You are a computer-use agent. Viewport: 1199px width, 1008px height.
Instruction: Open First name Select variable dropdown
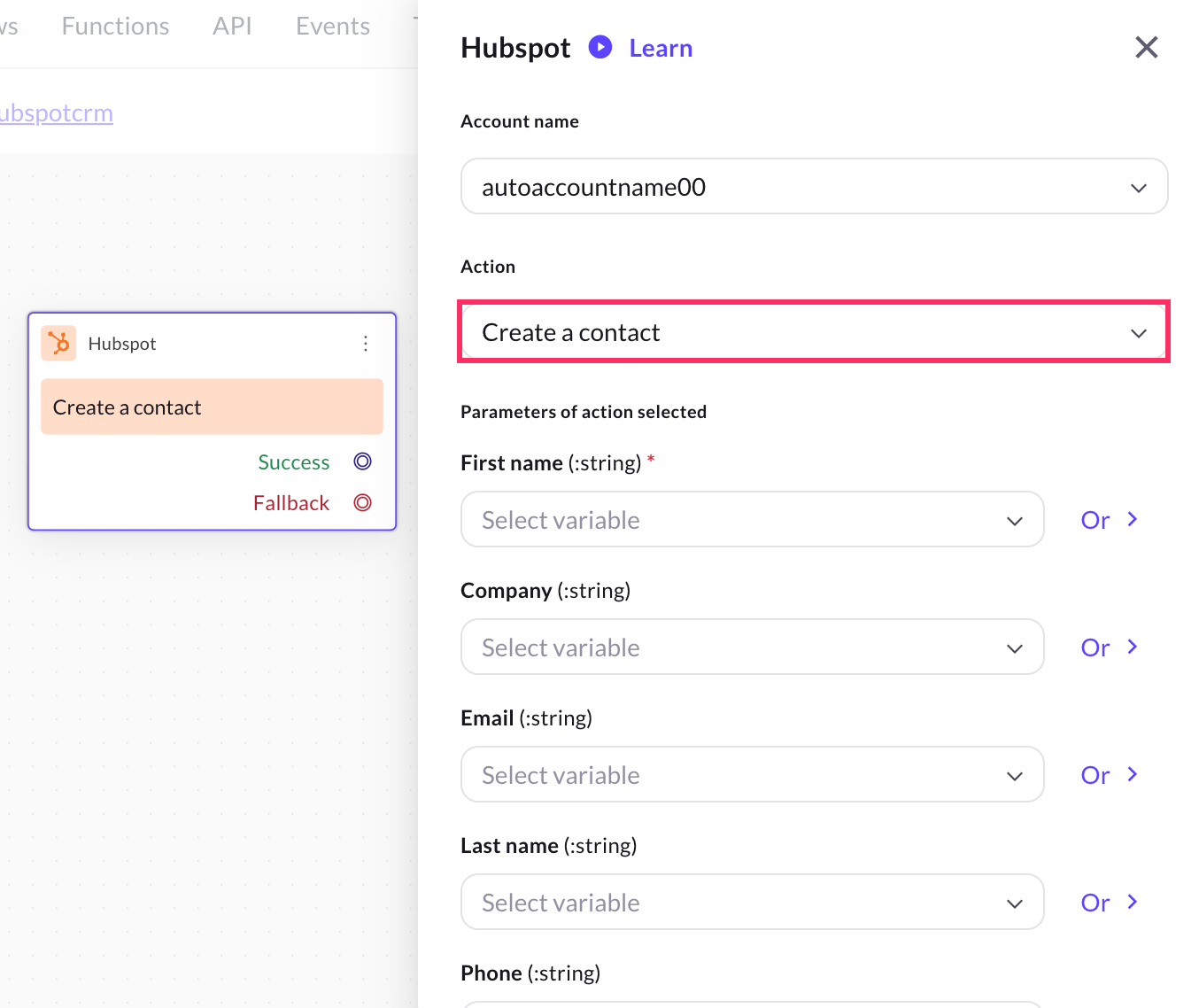[752, 520]
